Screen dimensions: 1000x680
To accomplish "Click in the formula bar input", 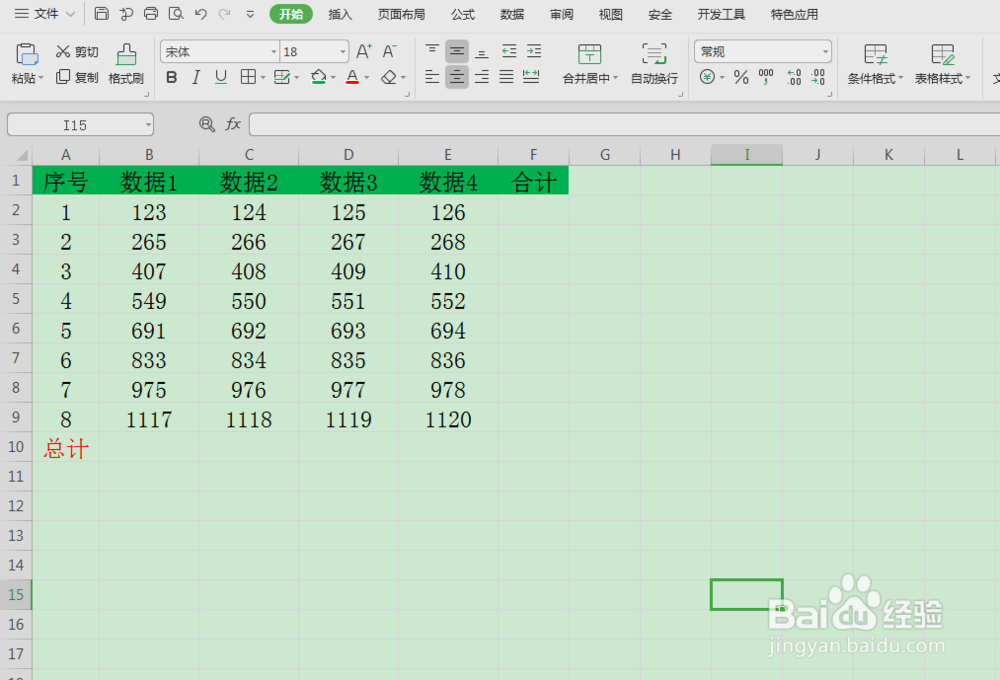I will 624,124.
